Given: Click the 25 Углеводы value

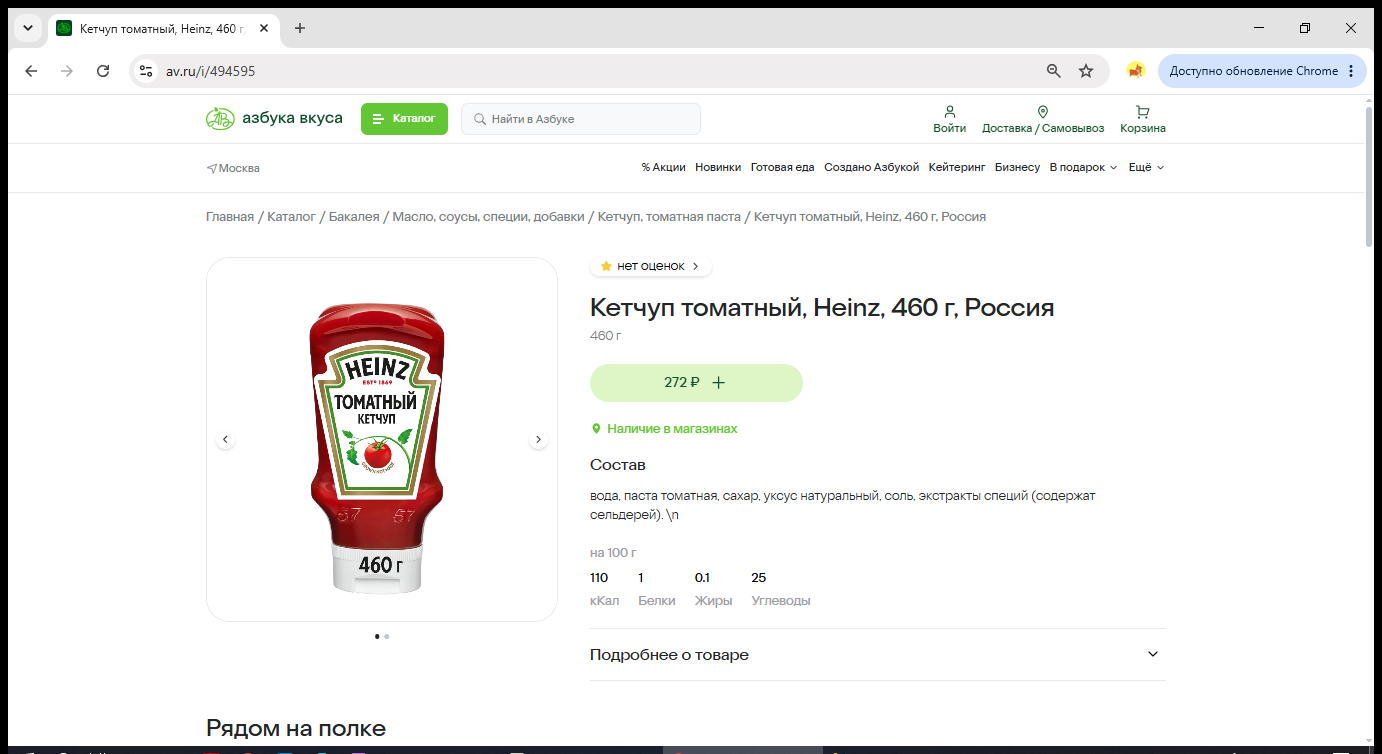Looking at the screenshot, I should [x=759, y=578].
